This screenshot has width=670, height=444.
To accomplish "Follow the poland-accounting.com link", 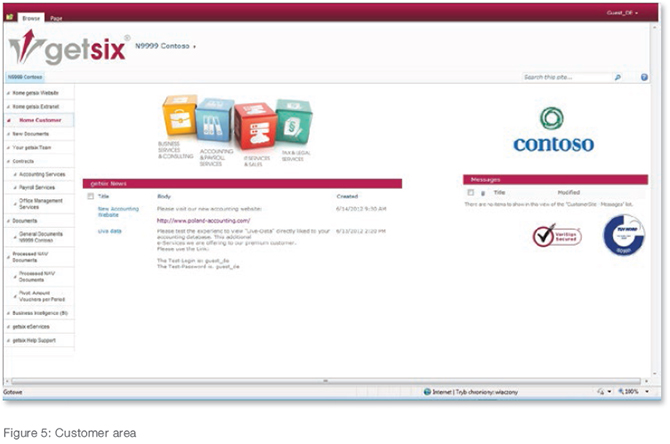I will point(203,221).
